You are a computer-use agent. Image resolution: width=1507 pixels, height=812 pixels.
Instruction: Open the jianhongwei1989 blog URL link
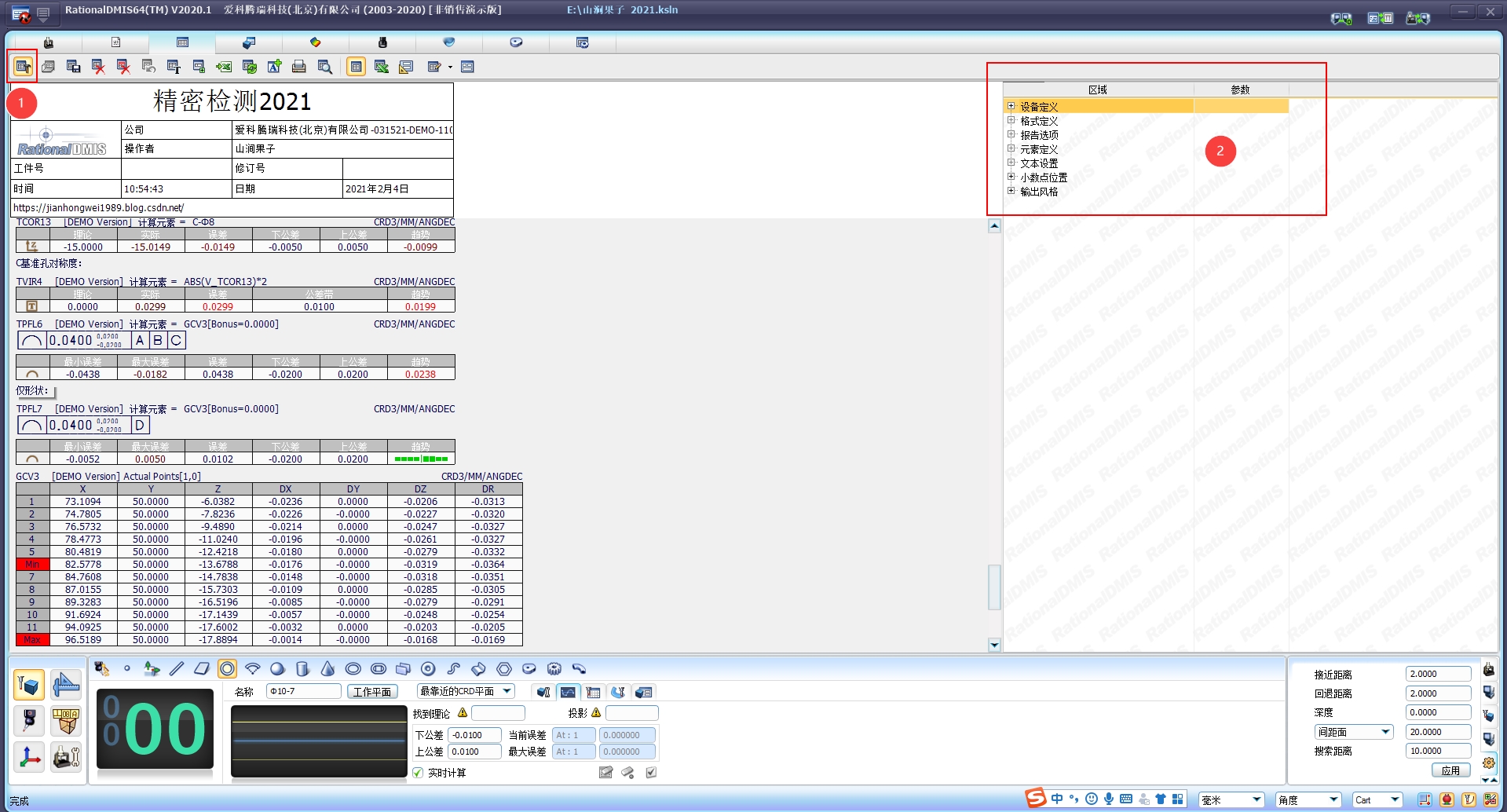pos(99,208)
